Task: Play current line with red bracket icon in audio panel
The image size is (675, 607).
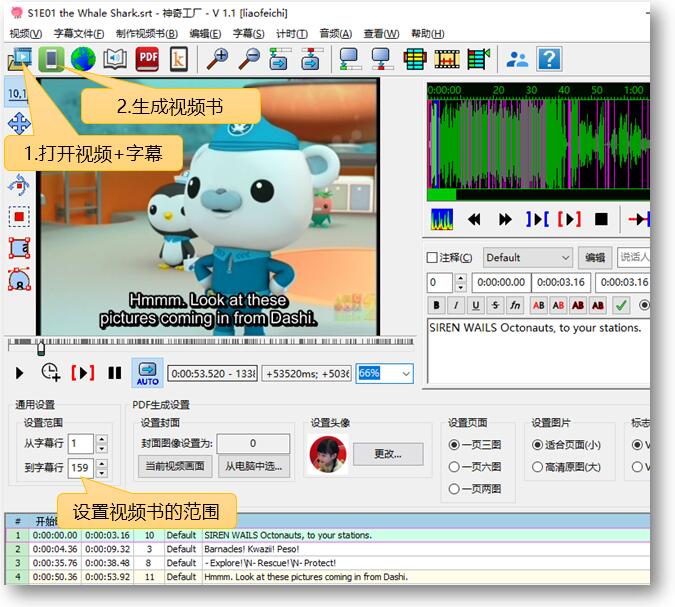Action: click(x=569, y=220)
